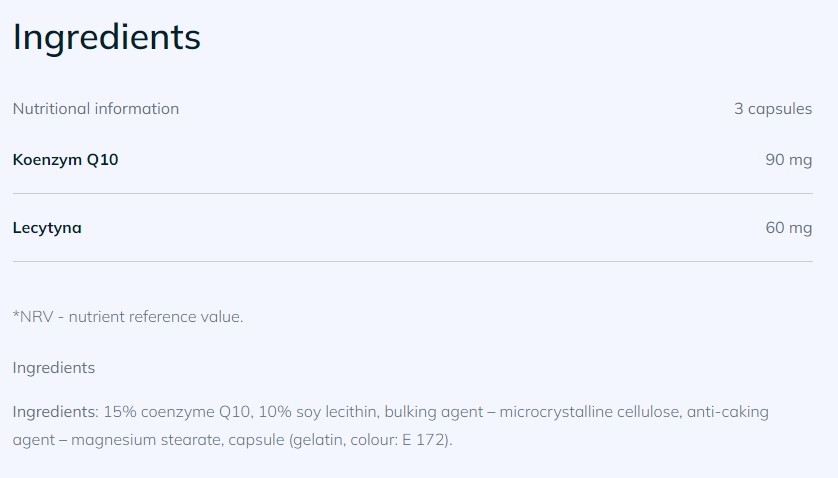The width and height of the screenshot is (838, 478).
Task: Click the word capsule in the ingredients list
Action: [255, 440]
